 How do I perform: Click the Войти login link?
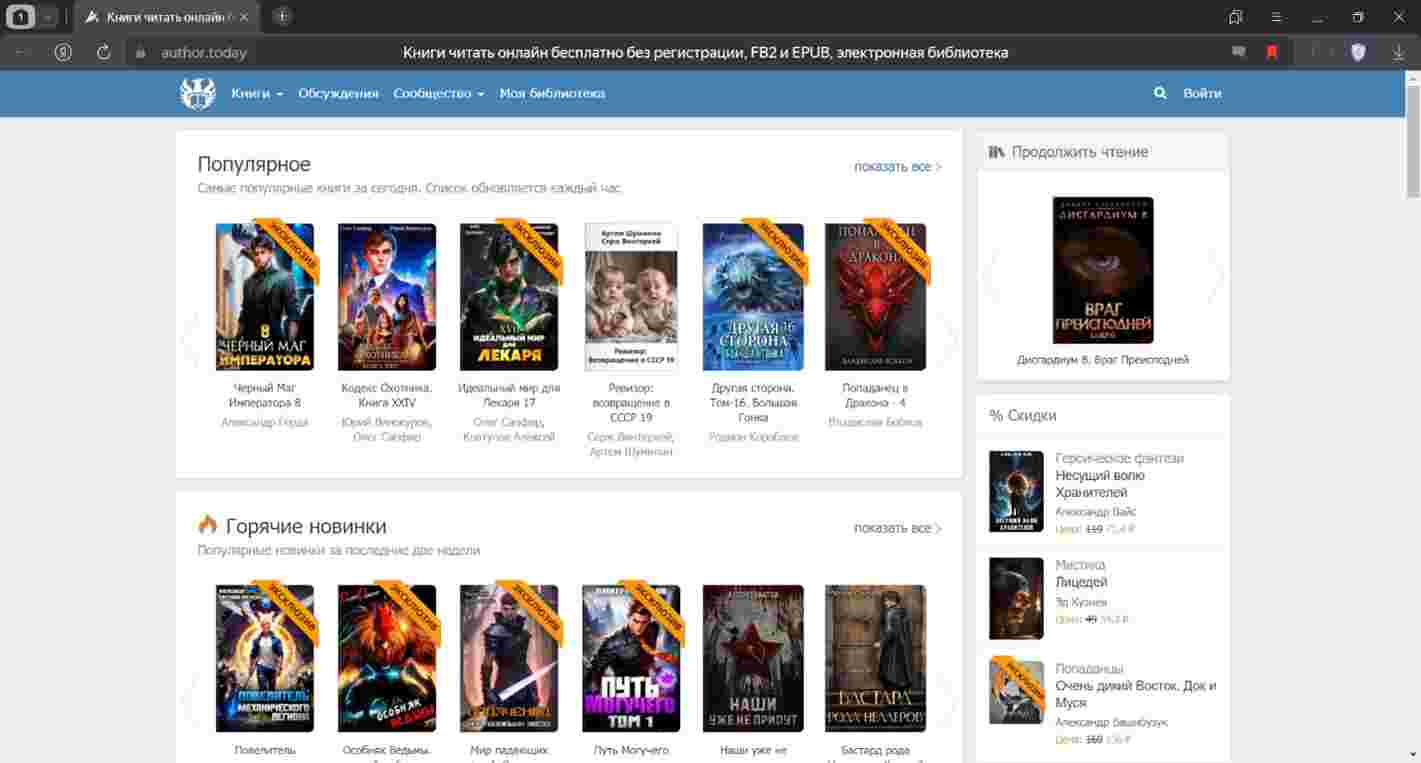1202,93
